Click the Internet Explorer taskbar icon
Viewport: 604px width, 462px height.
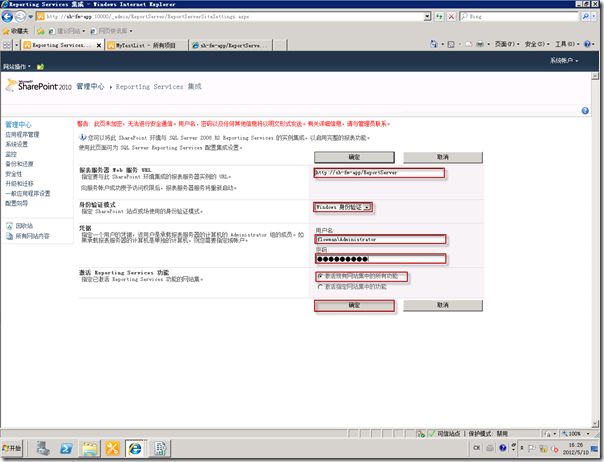pyautogui.click(x=135, y=448)
